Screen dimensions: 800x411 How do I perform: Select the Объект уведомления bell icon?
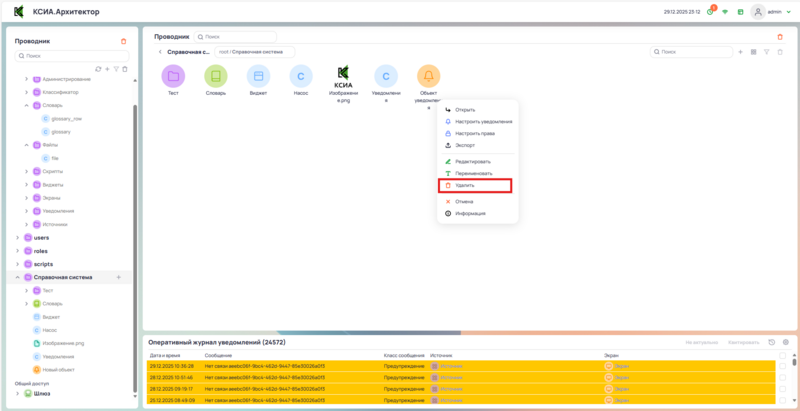pyautogui.click(x=428, y=76)
